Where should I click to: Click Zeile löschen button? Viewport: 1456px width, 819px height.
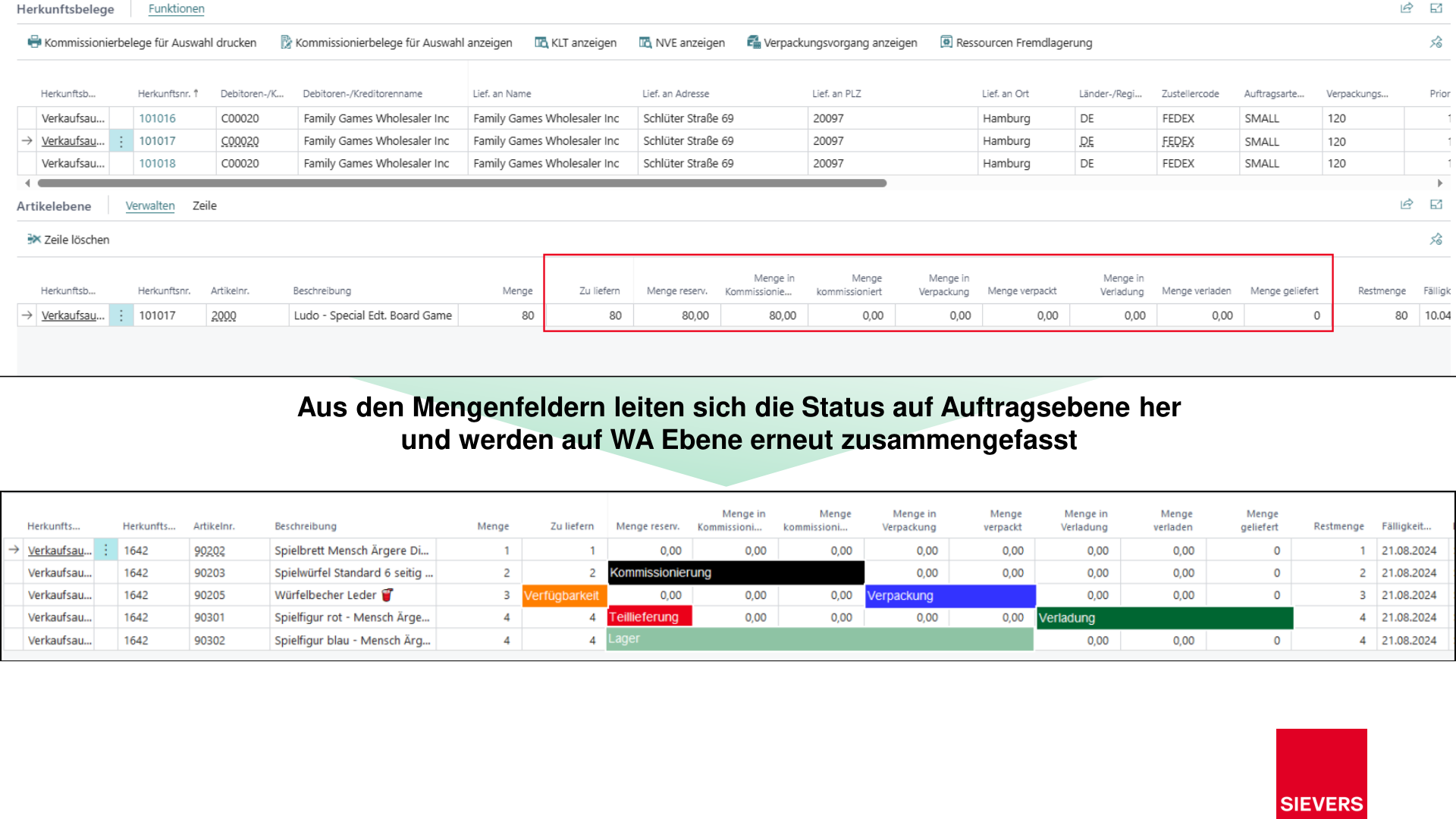point(68,240)
